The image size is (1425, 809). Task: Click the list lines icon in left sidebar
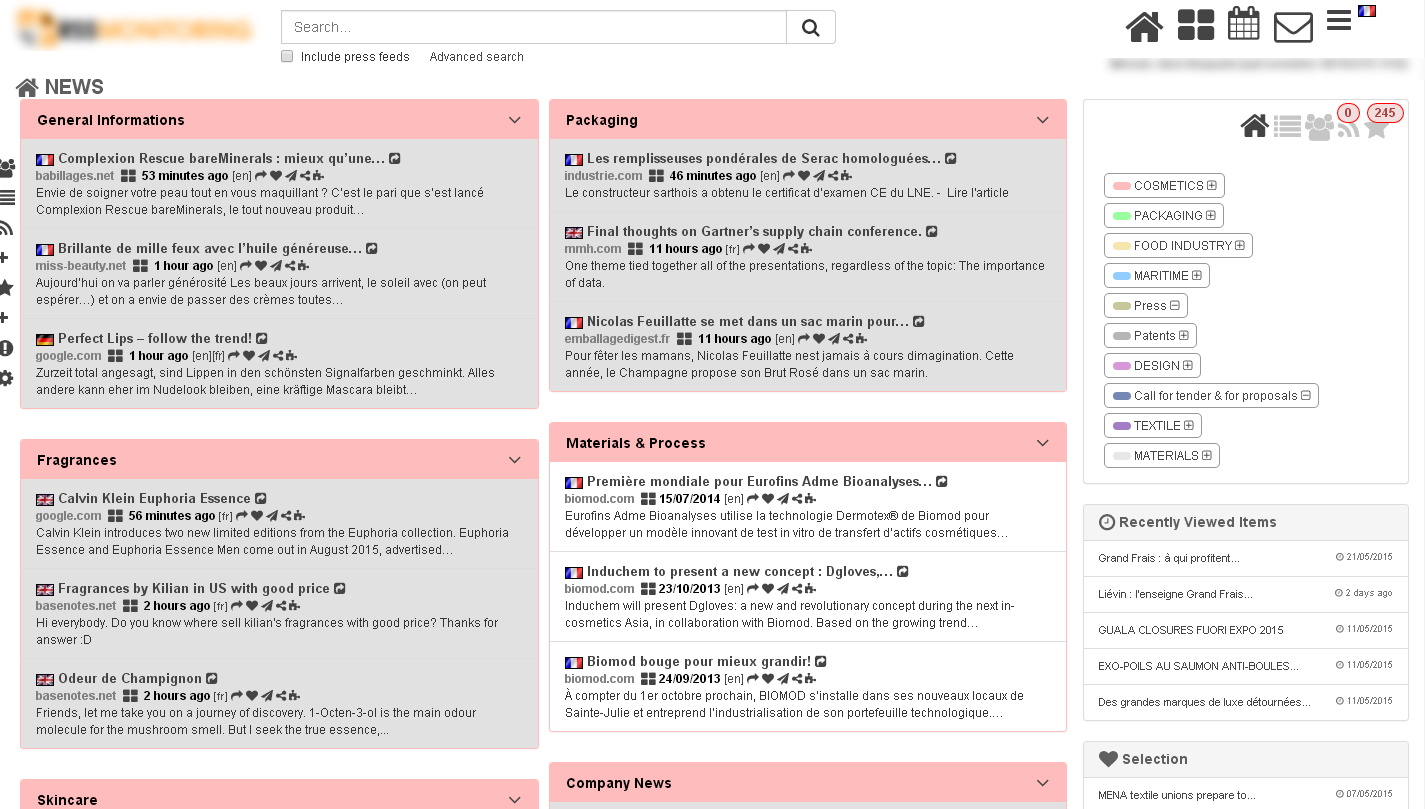tap(6, 198)
